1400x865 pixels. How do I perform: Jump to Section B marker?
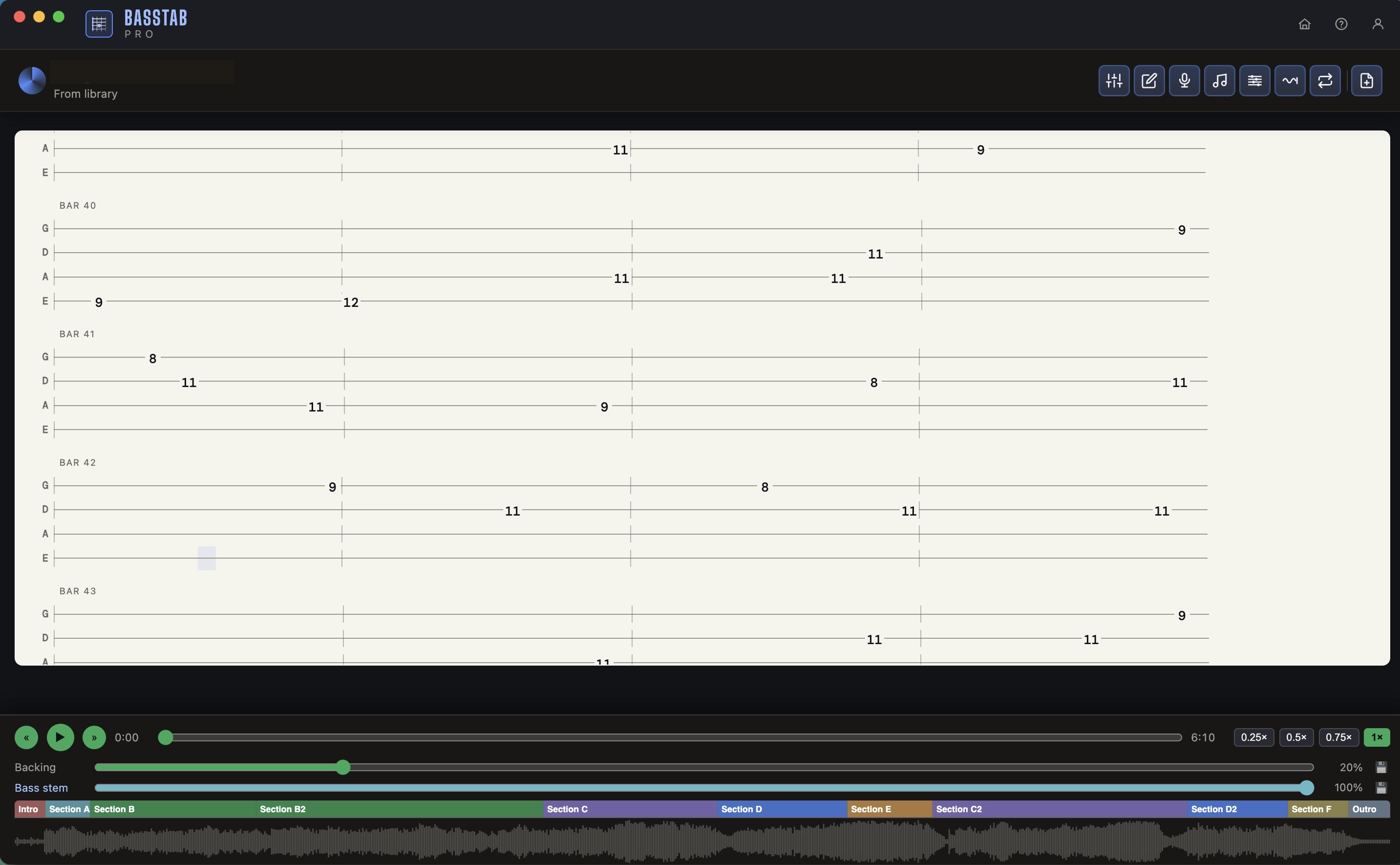click(x=173, y=809)
